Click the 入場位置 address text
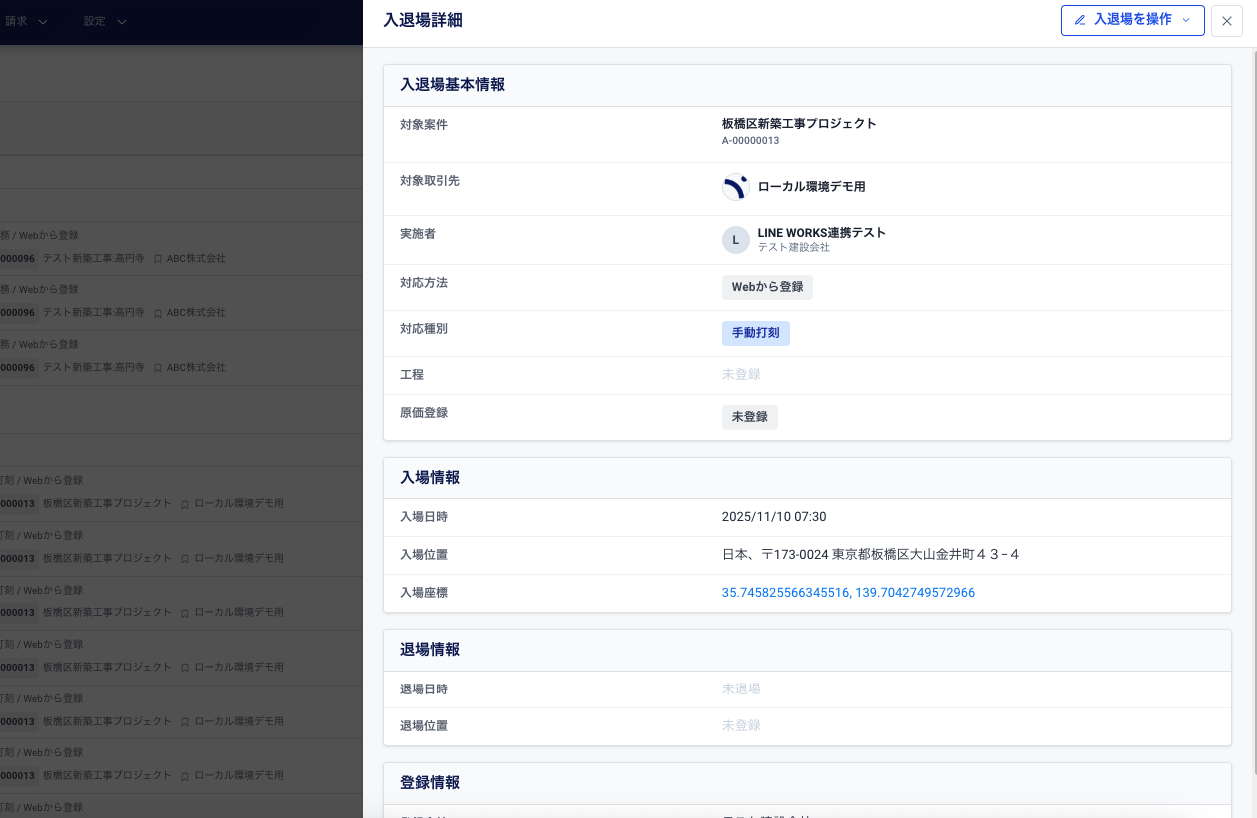Screen dimensions: 1257x818 [870, 555]
